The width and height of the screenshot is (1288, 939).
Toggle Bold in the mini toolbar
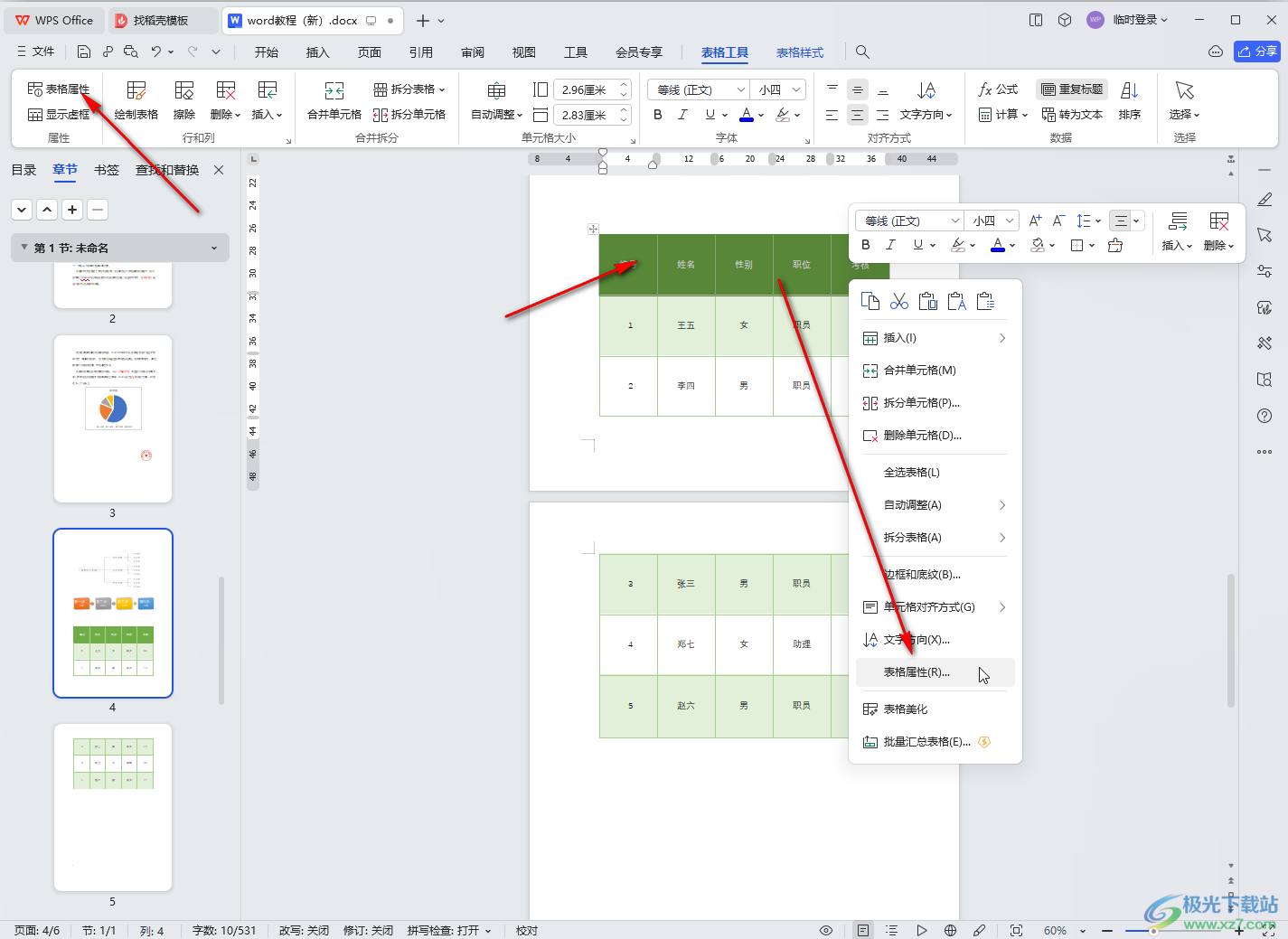(866, 245)
